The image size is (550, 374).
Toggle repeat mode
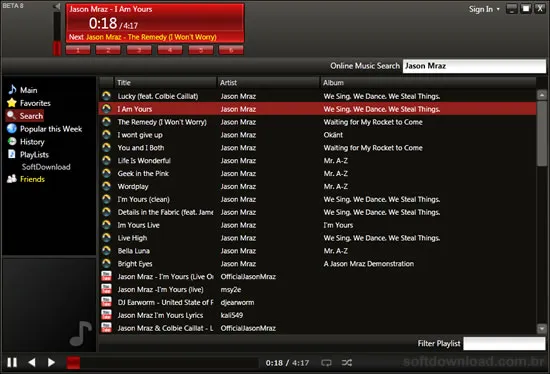tap(326, 363)
